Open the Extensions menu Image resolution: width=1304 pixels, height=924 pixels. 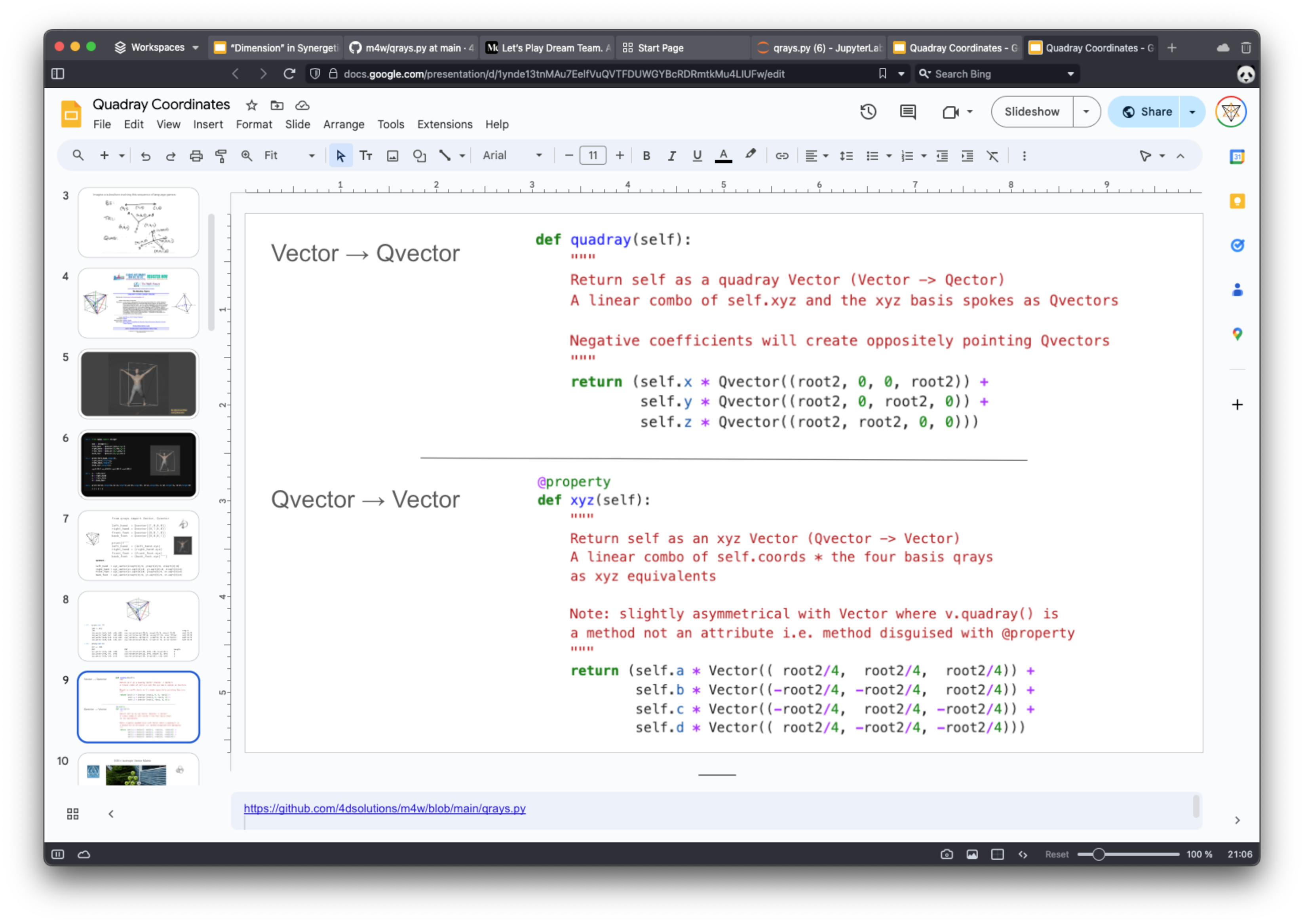tap(444, 124)
